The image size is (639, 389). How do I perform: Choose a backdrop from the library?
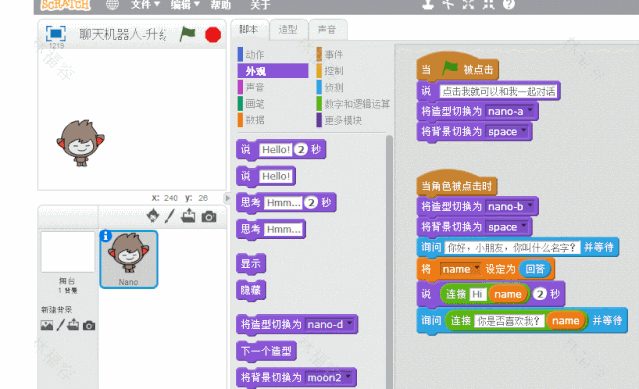(47, 325)
